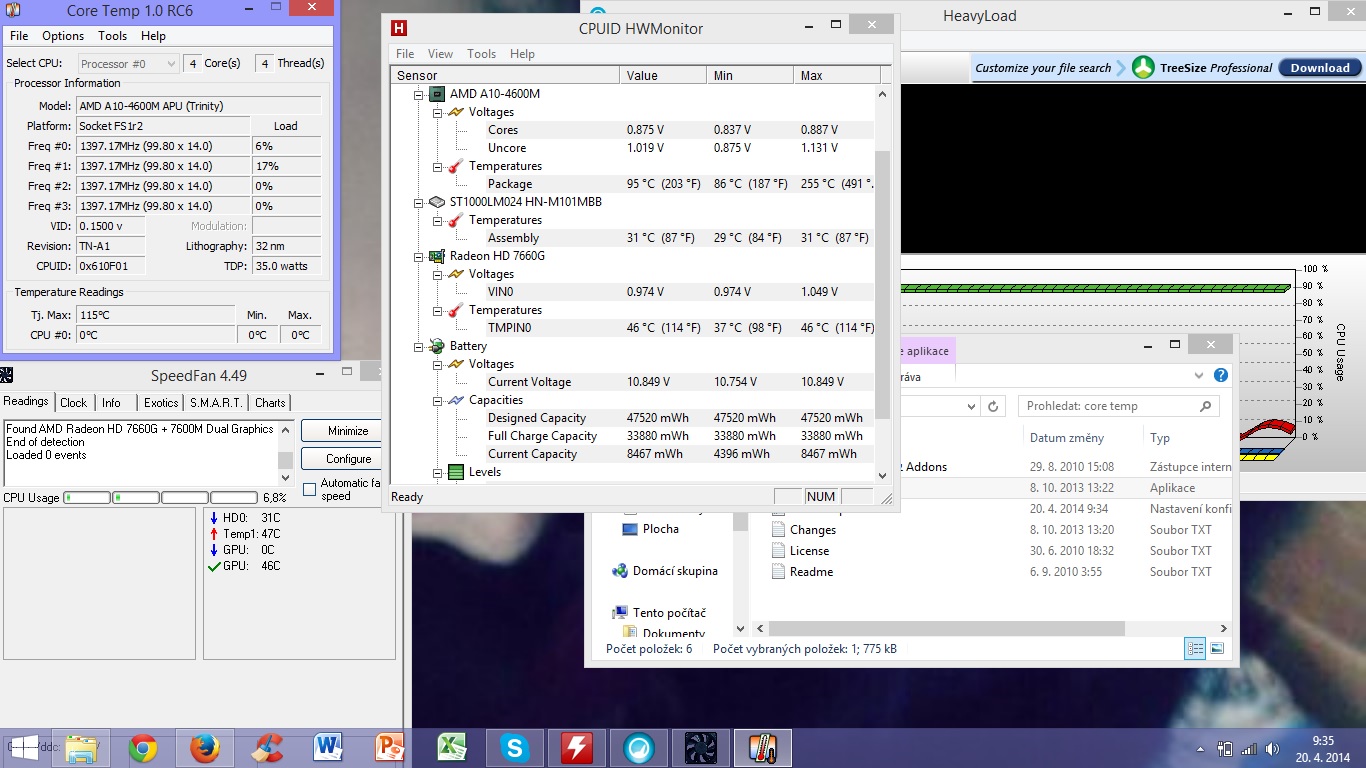Switch Explorer to details view
The height and width of the screenshot is (768, 1366).
[x=1196, y=648]
